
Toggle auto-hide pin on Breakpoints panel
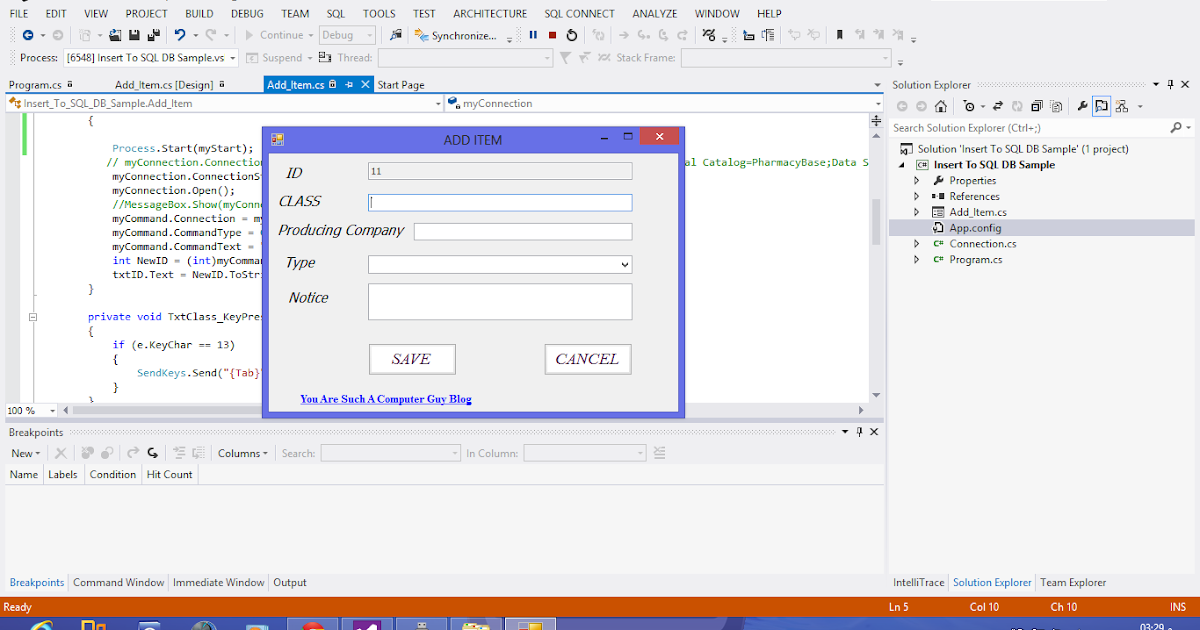point(859,432)
